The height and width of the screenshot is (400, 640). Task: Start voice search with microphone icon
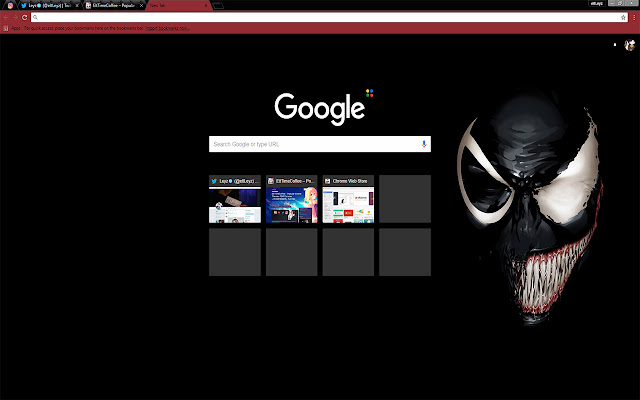[424, 144]
